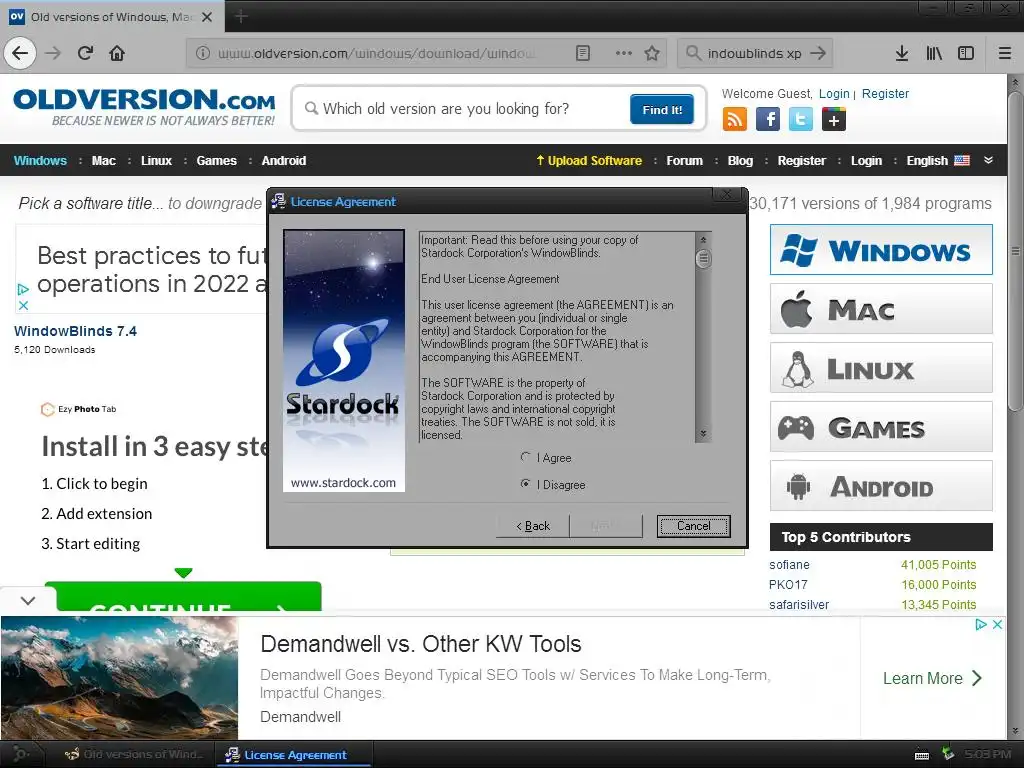Screen dimensions: 1024x768
Task: Open the keyboard icon in system tray
Action: click(x=922, y=755)
